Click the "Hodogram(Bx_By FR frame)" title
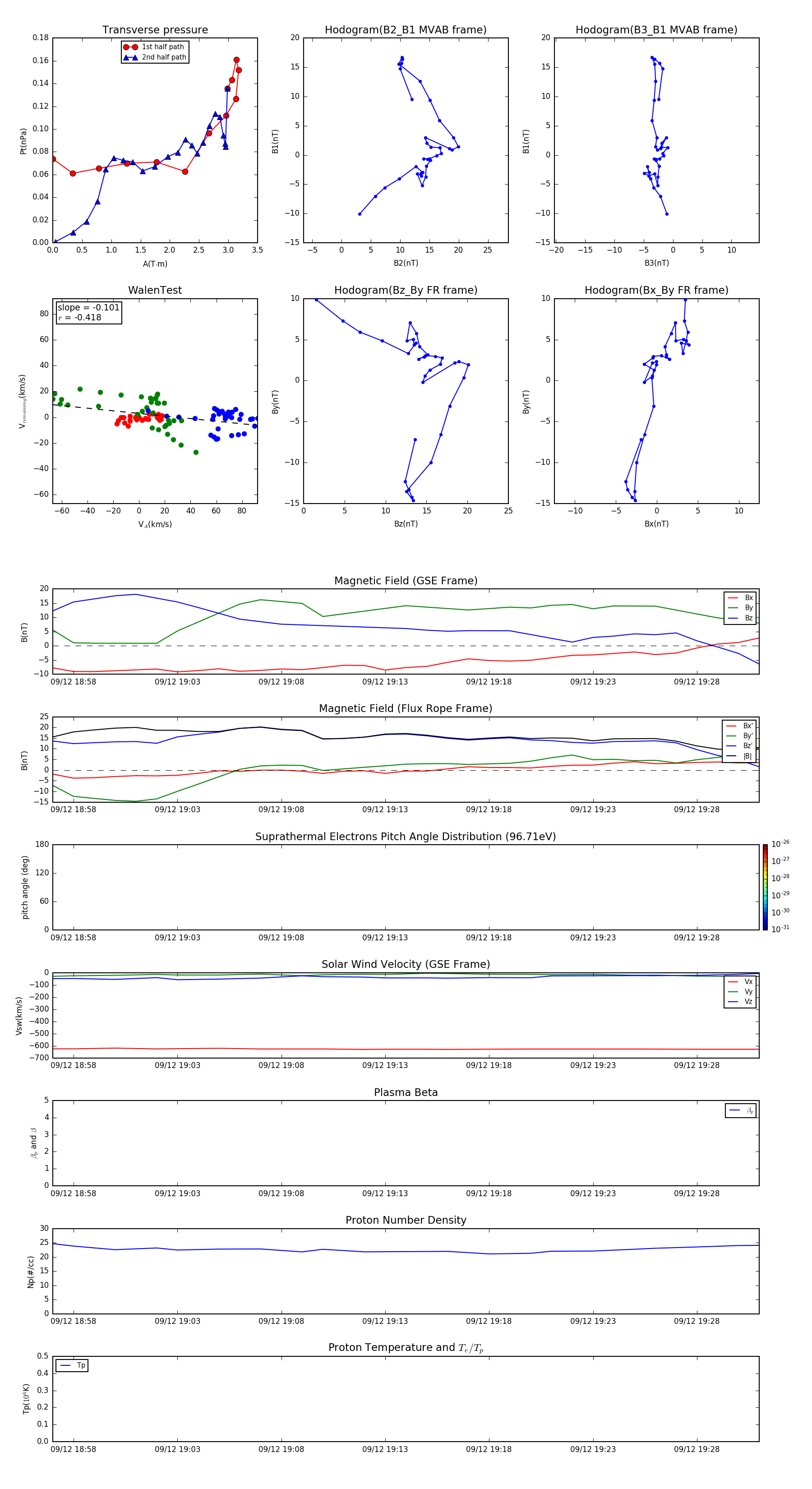This screenshot has height=1489, width=812. click(x=656, y=290)
